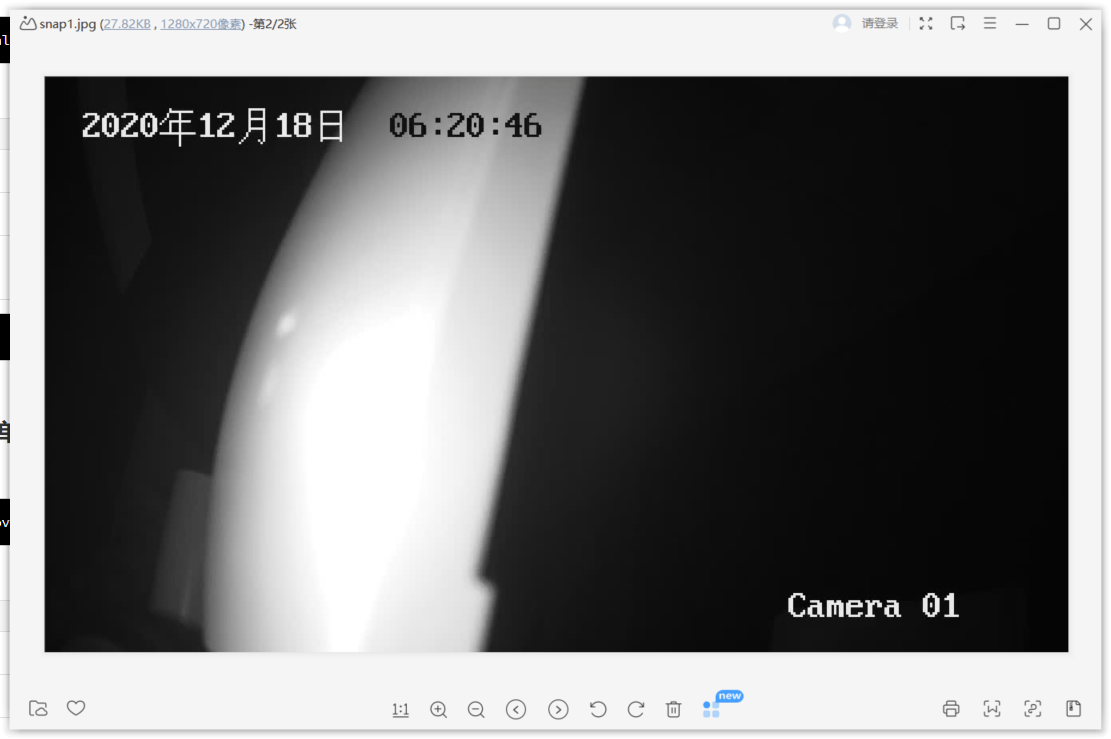This screenshot has width=1111, height=739.
Task: Zoom in on the image
Action: tap(438, 709)
